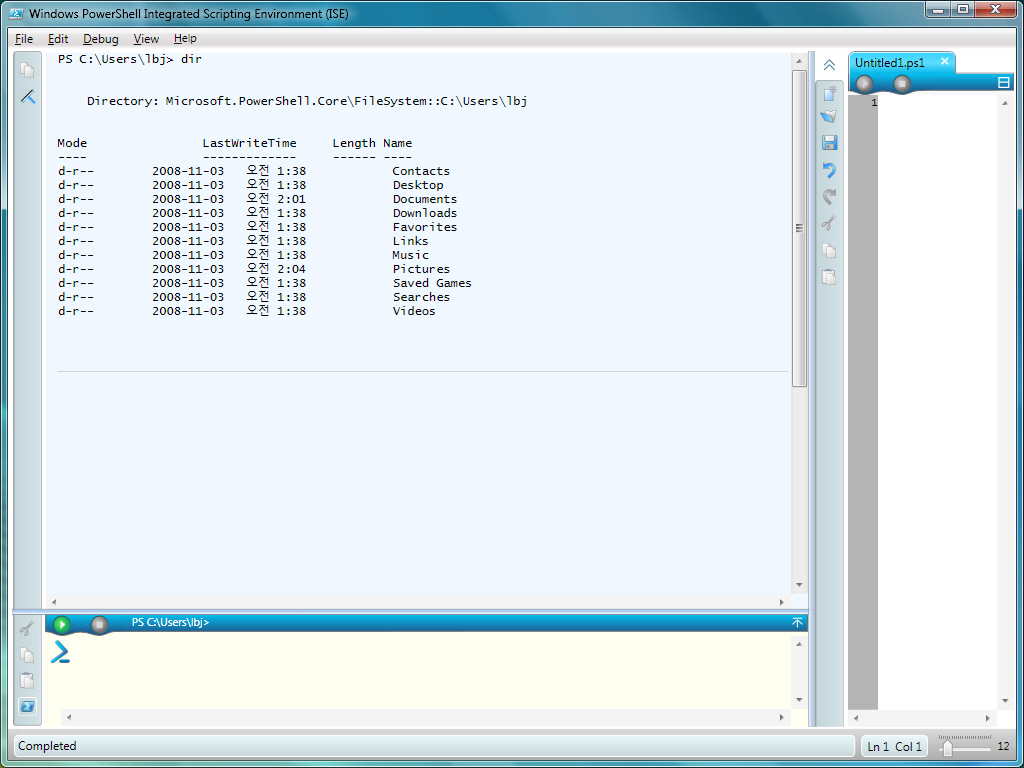Click the Documents directory name

(425, 199)
